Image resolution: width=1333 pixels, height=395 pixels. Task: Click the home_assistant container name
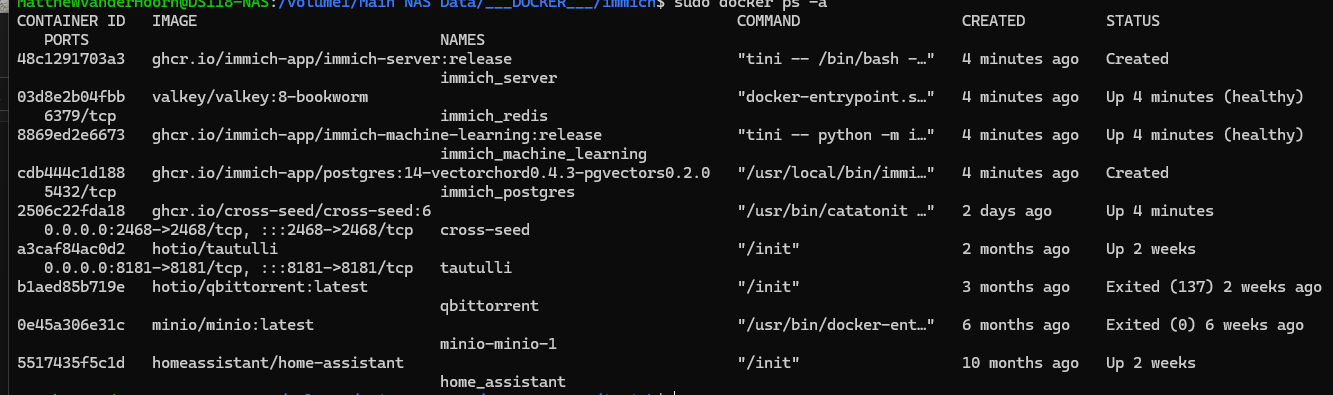(503, 382)
